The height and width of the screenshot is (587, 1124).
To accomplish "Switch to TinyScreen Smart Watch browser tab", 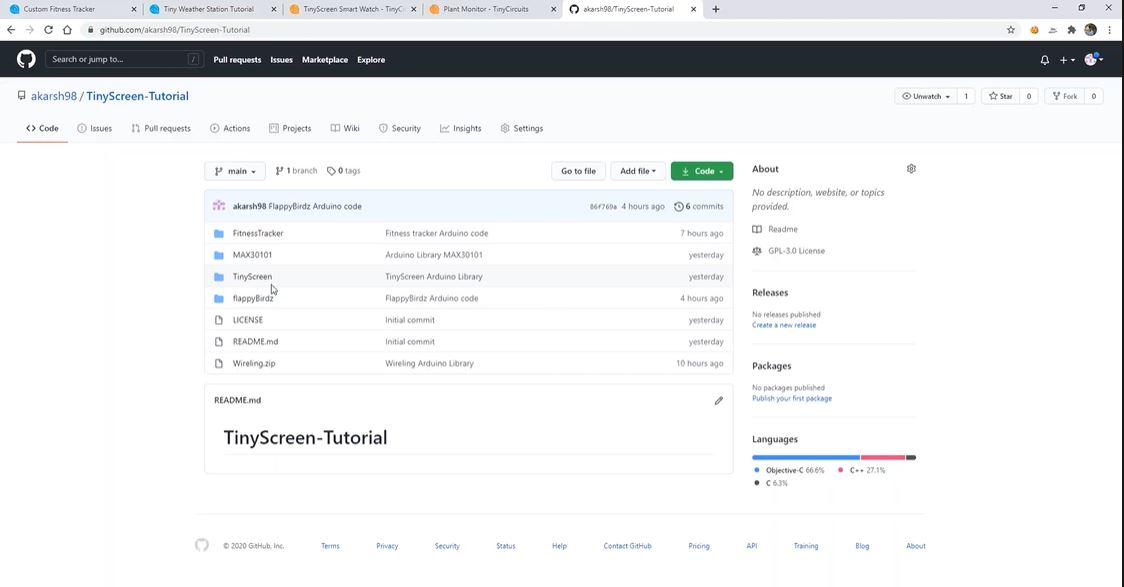I will pyautogui.click(x=353, y=9).
